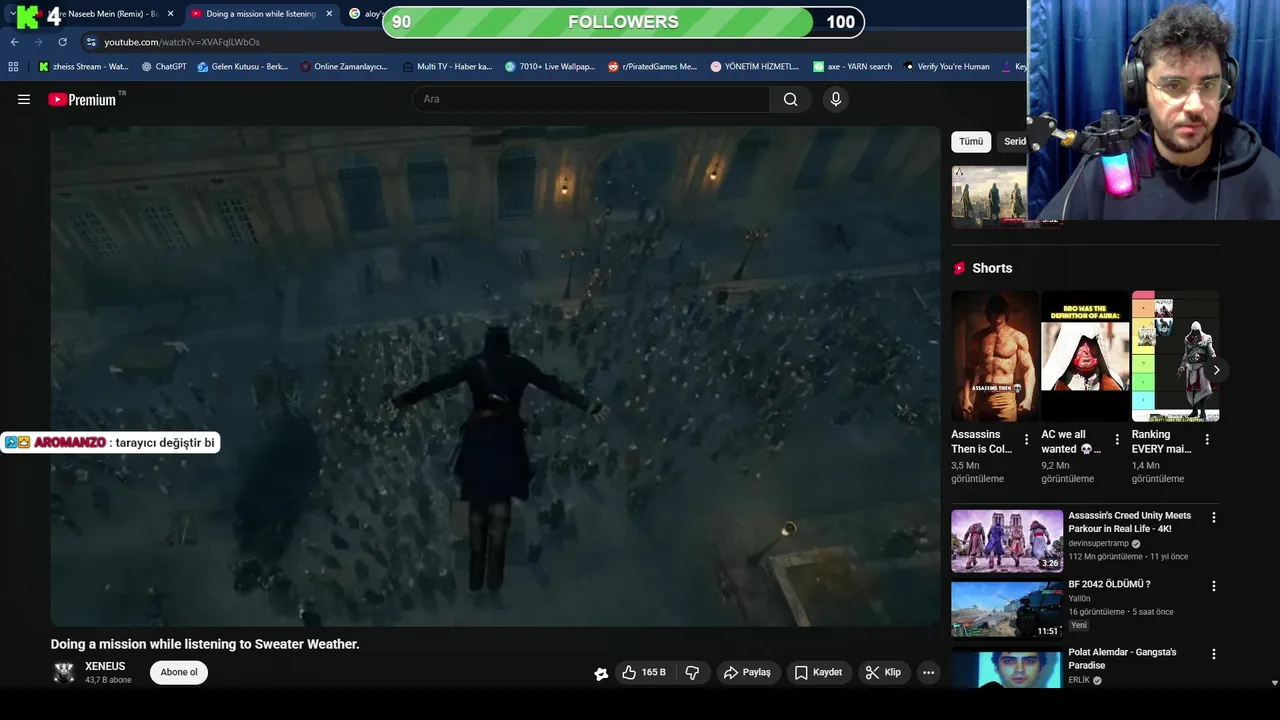
Task: Open the icon left of like button
Action: [601, 673]
